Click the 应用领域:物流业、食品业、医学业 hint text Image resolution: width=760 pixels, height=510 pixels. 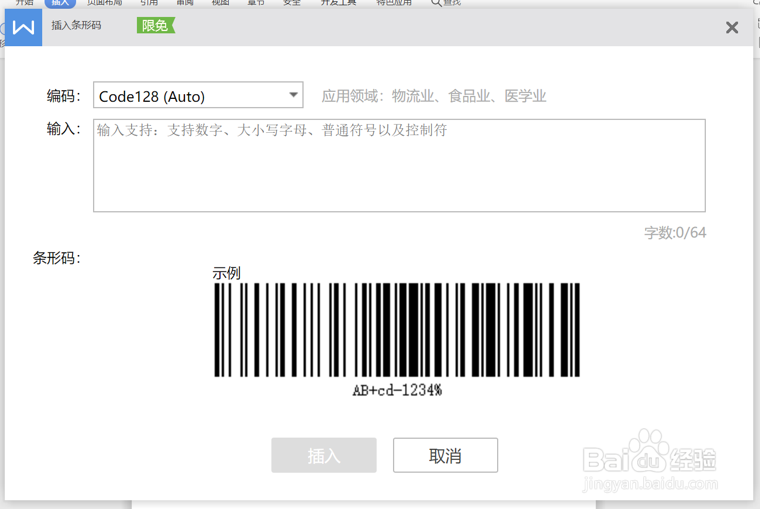[x=433, y=96]
